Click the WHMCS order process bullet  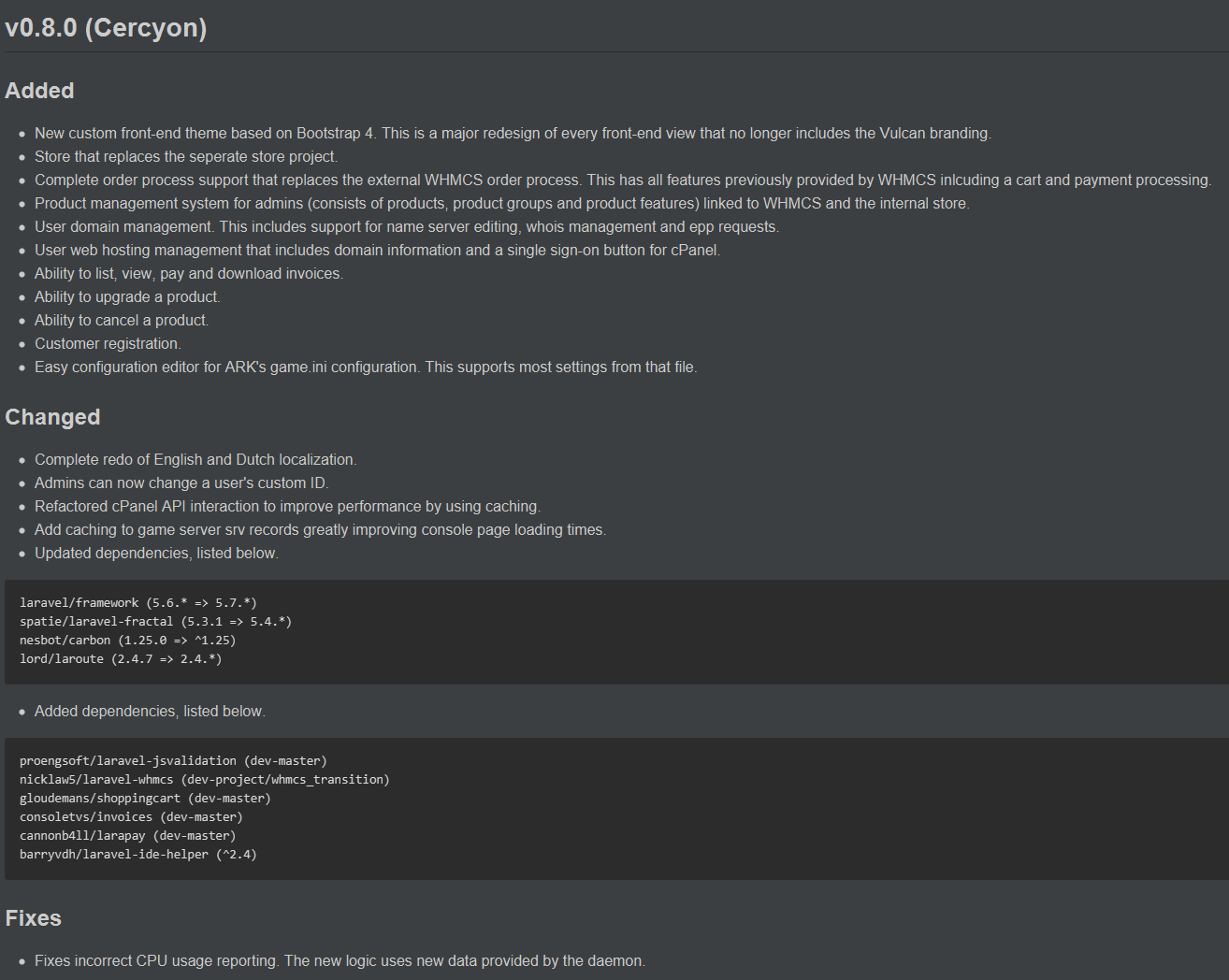click(622, 180)
